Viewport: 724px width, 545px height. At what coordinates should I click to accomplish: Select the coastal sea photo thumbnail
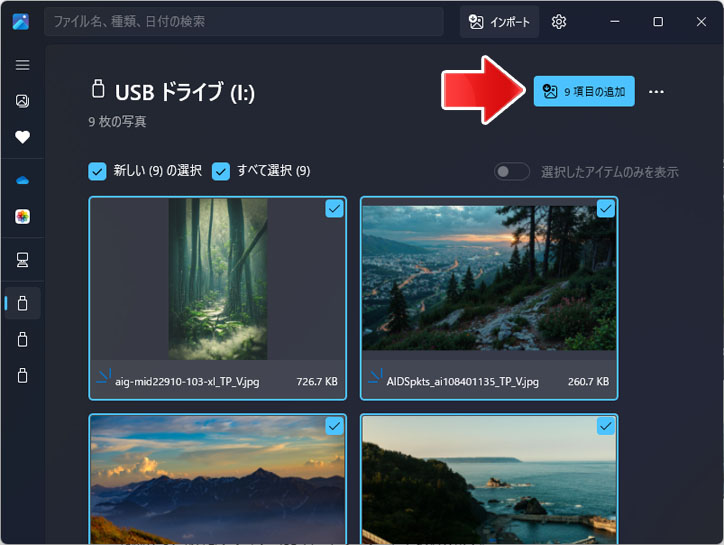(x=489, y=480)
